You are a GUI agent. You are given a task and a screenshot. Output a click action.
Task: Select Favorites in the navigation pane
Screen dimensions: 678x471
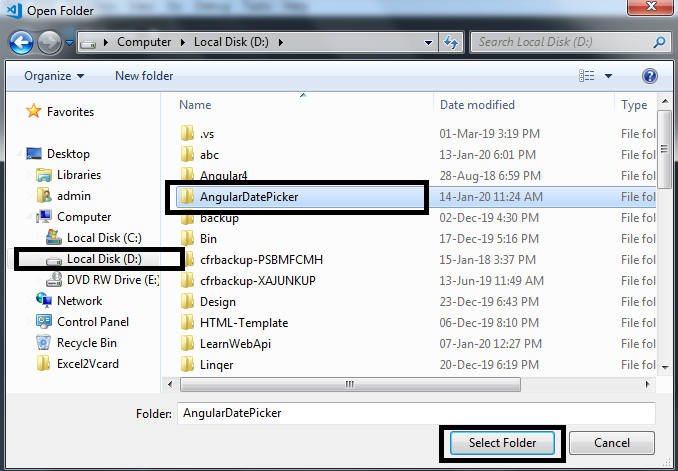click(x=70, y=112)
